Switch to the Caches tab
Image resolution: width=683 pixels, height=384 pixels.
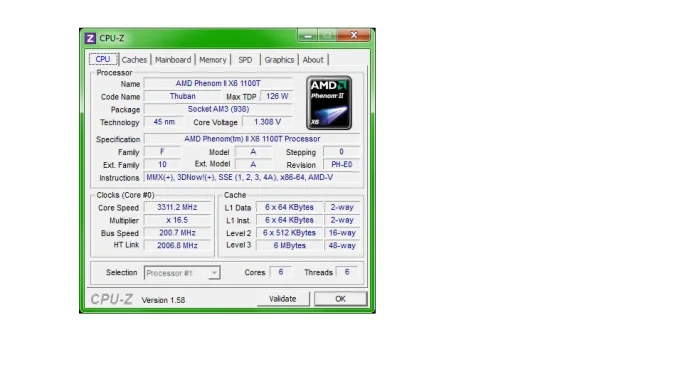(x=134, y=60)
